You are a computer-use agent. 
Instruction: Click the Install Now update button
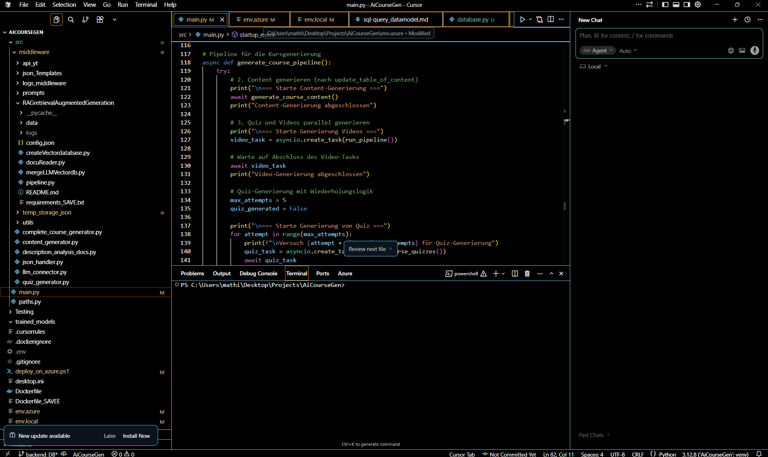pos(136,436)
